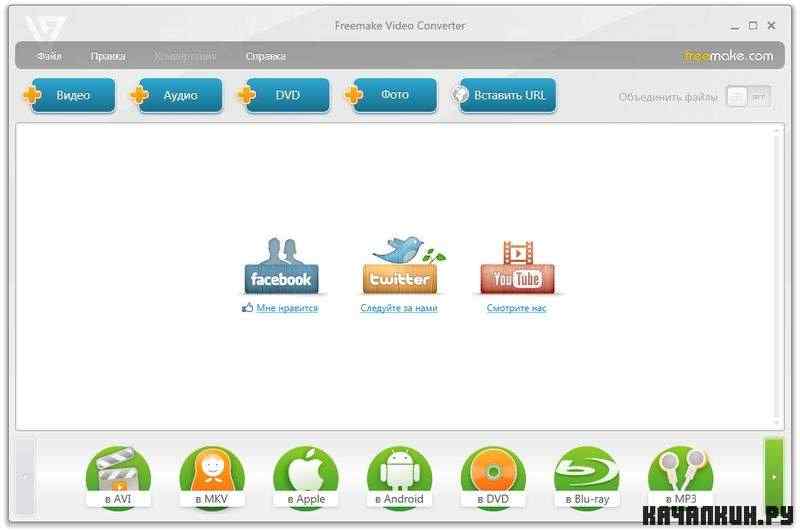This screenshot has height=532, width=800.
Task: Visit the freemake.com link
Action: [x=728, y=56]
